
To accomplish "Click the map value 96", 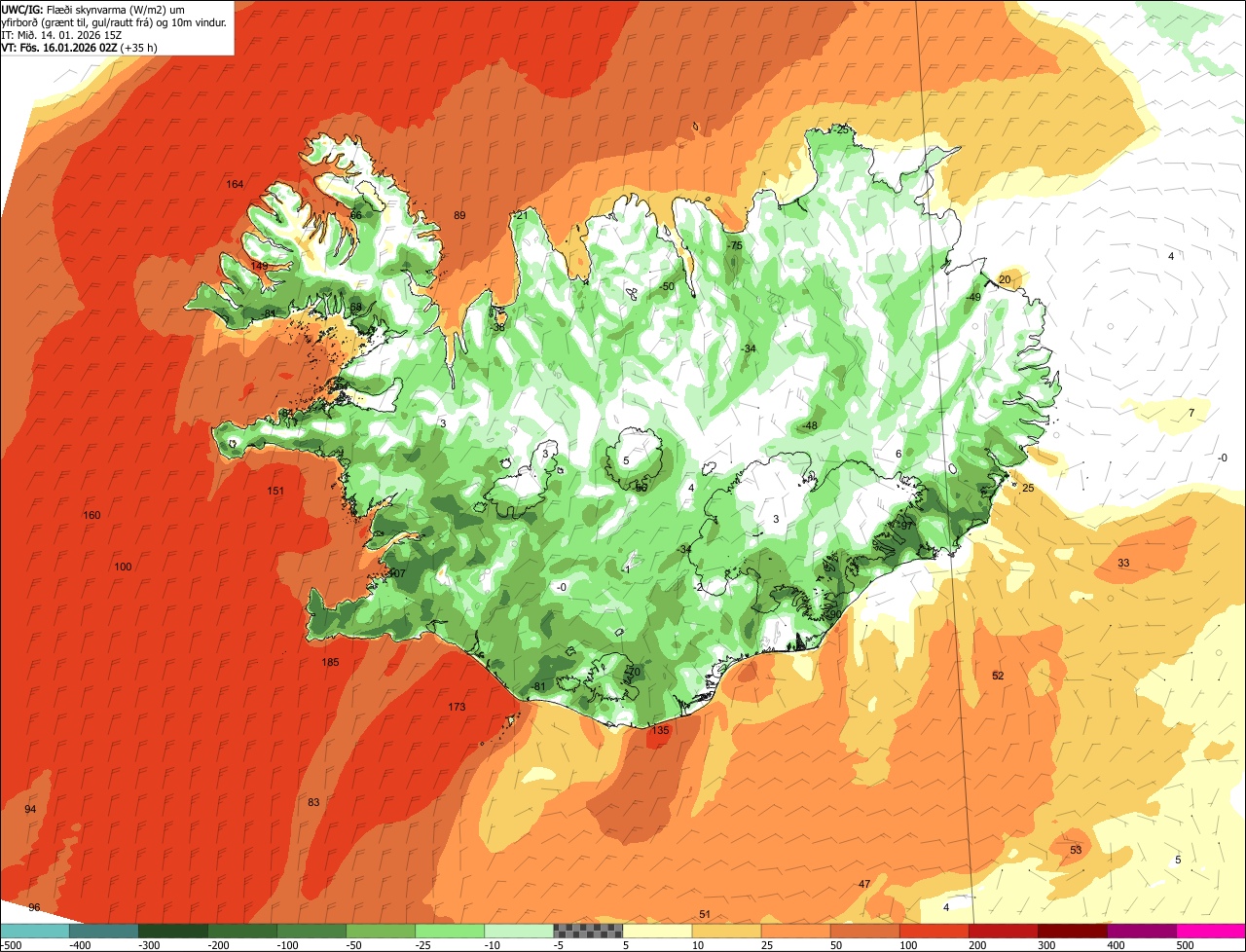I will click(34, 907).
